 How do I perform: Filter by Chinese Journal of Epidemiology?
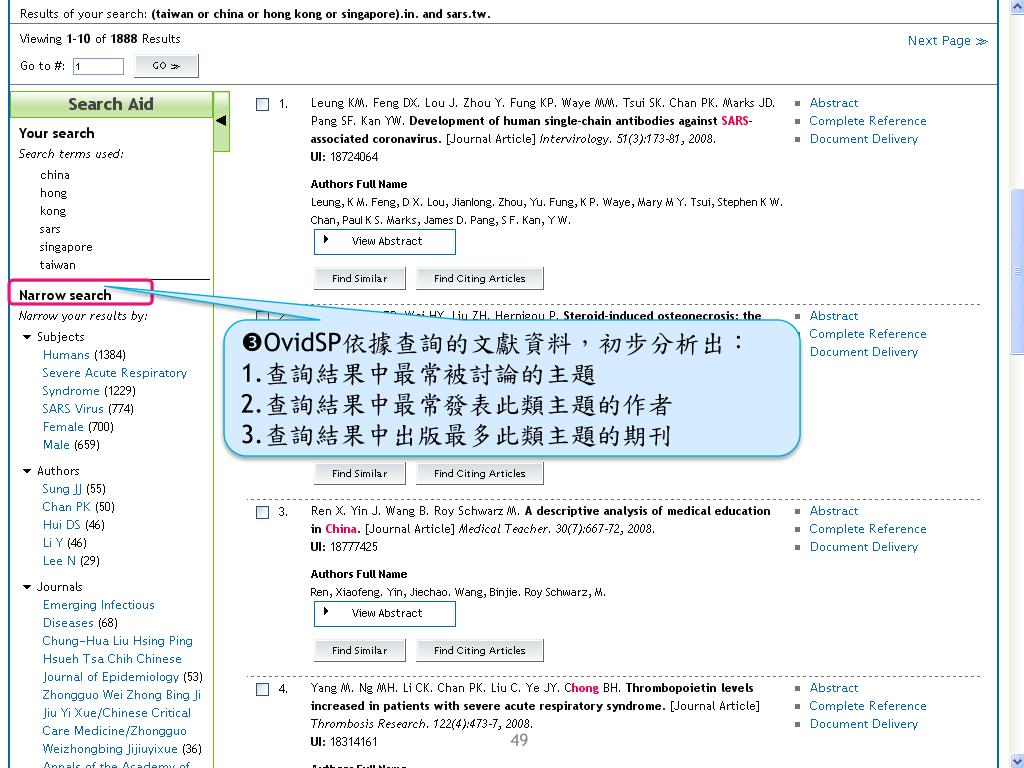tap(118, 659)
